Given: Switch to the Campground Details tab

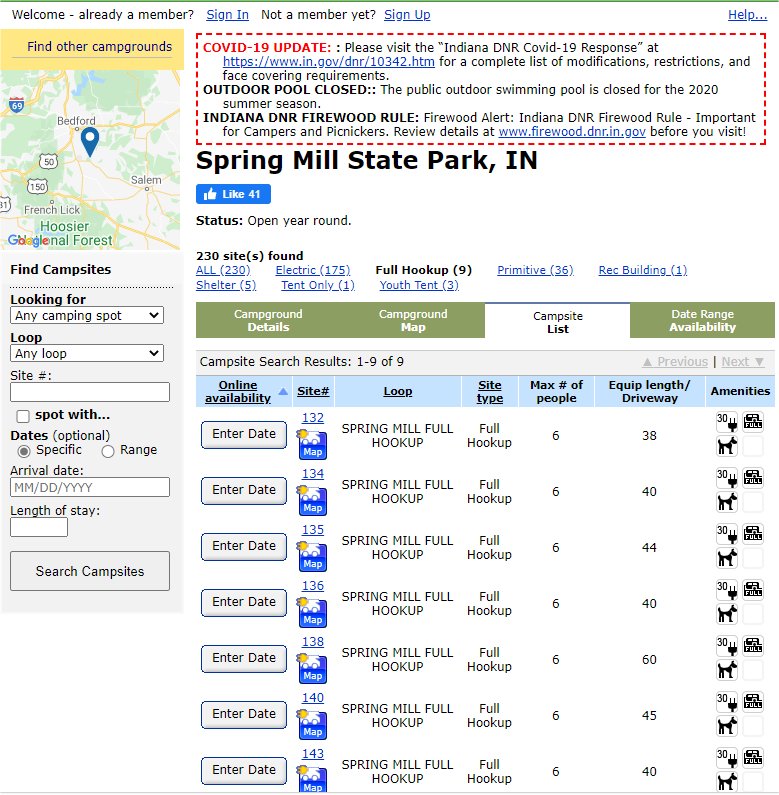Looking at the screenshot, I should pos(268,320).
